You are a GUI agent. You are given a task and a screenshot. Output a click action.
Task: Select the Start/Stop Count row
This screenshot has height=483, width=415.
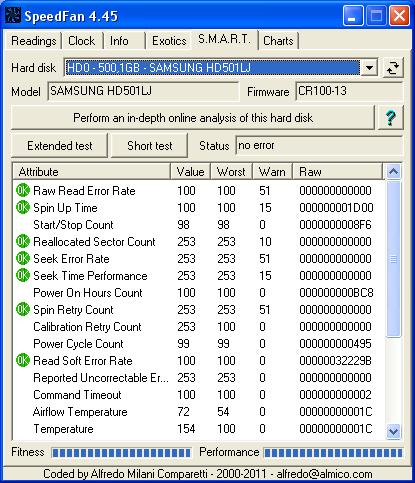click(x=199, y=225)
